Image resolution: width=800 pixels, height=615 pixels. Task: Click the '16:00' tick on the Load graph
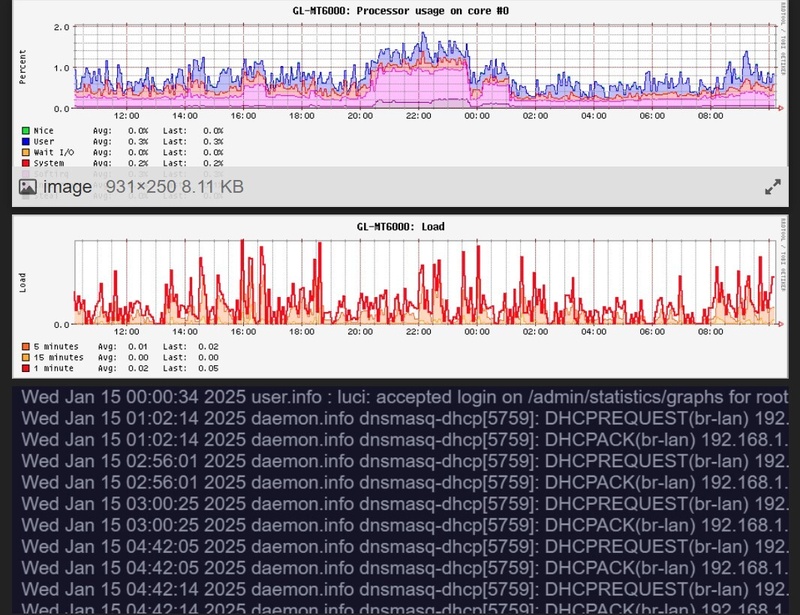click(x=243, y=332)
